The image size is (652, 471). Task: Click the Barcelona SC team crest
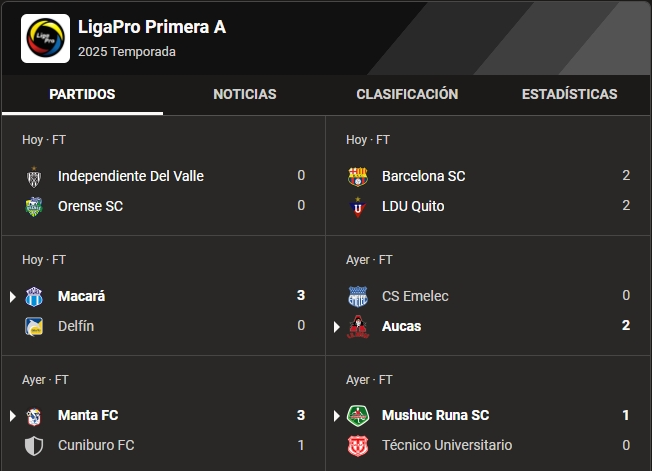click(x=357, y=176)
